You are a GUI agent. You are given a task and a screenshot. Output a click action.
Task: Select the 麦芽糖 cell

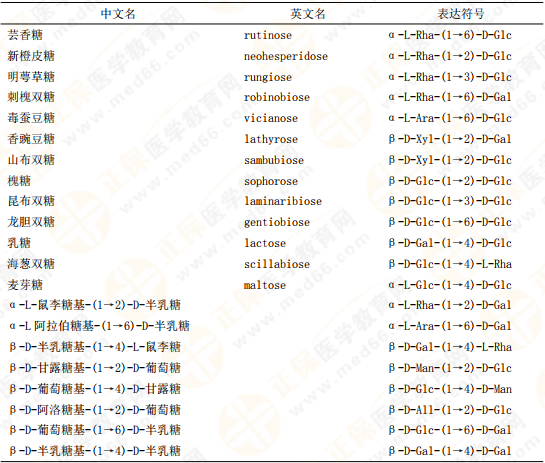pos(25,285)
